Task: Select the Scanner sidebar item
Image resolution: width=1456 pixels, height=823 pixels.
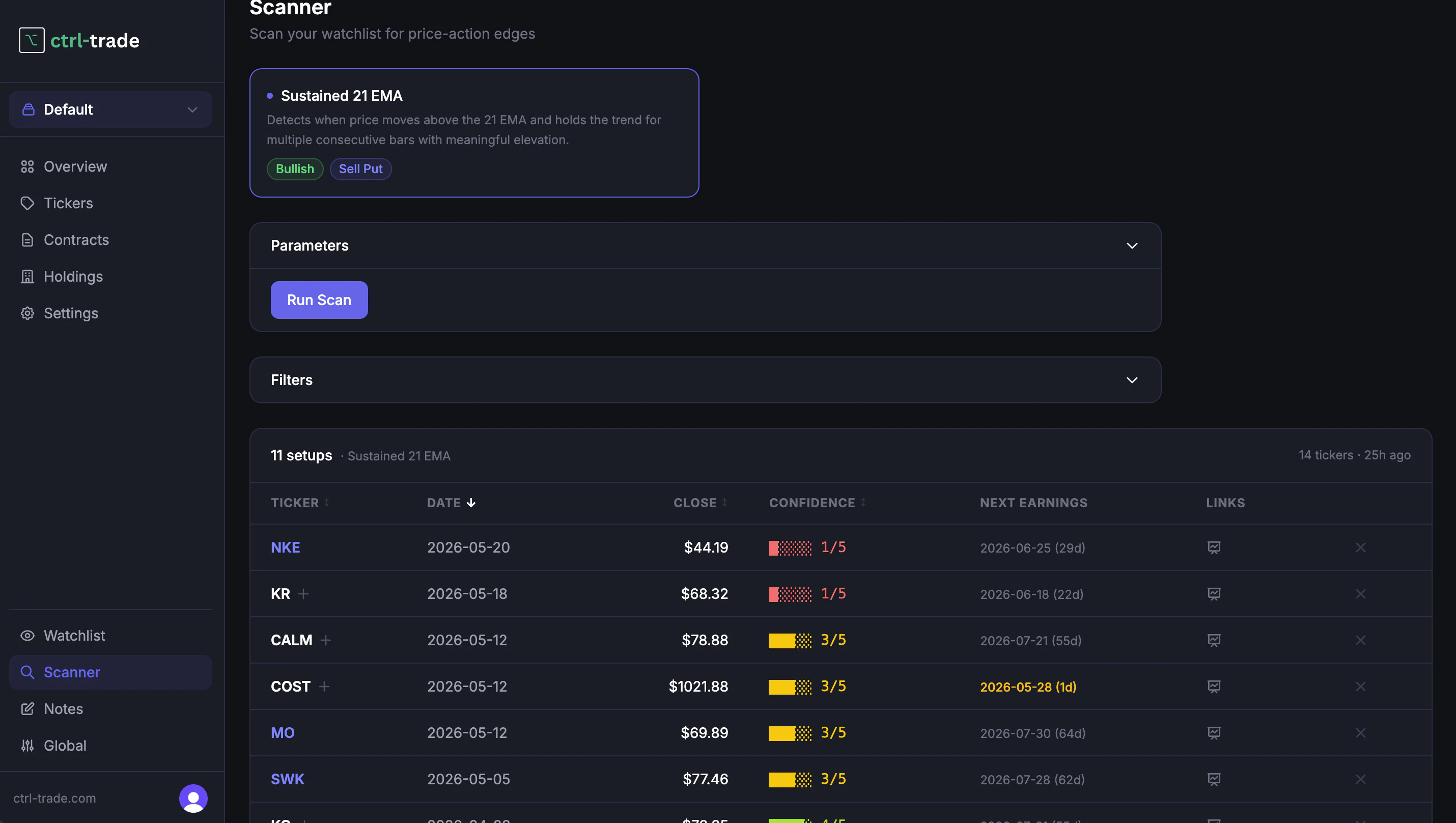Action: [110, 672]
